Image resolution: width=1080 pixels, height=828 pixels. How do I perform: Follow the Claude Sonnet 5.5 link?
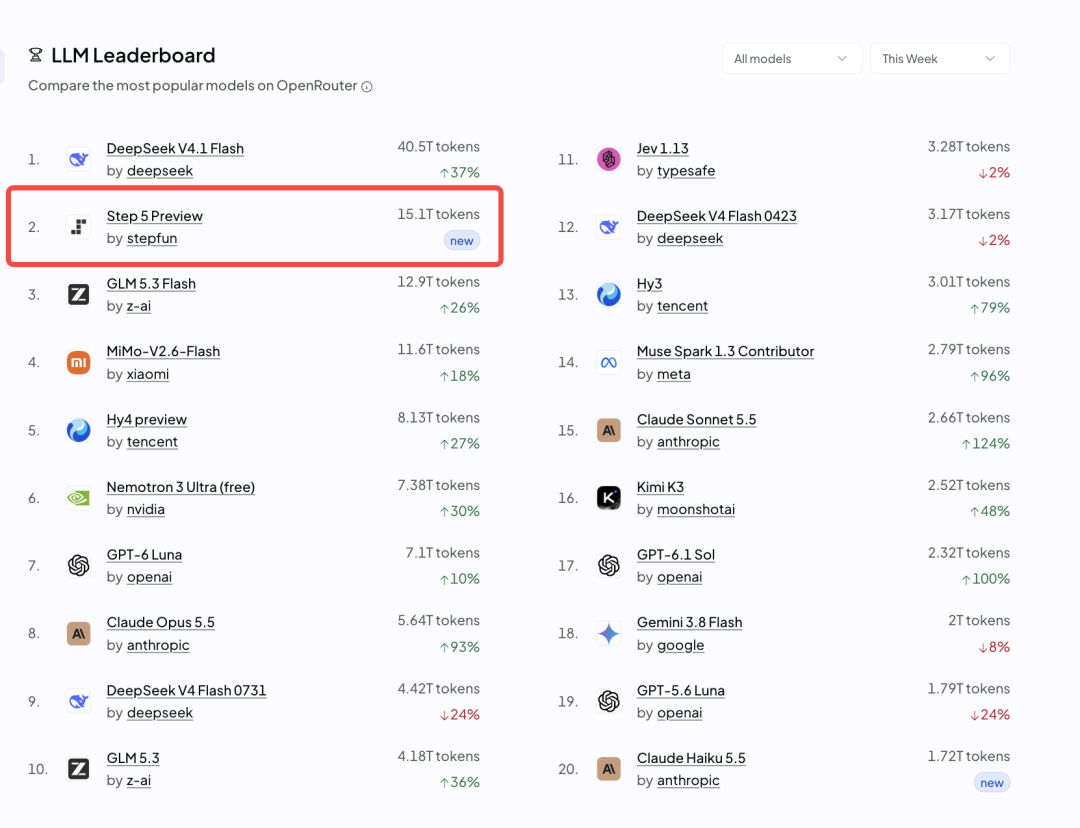point(696,419)
